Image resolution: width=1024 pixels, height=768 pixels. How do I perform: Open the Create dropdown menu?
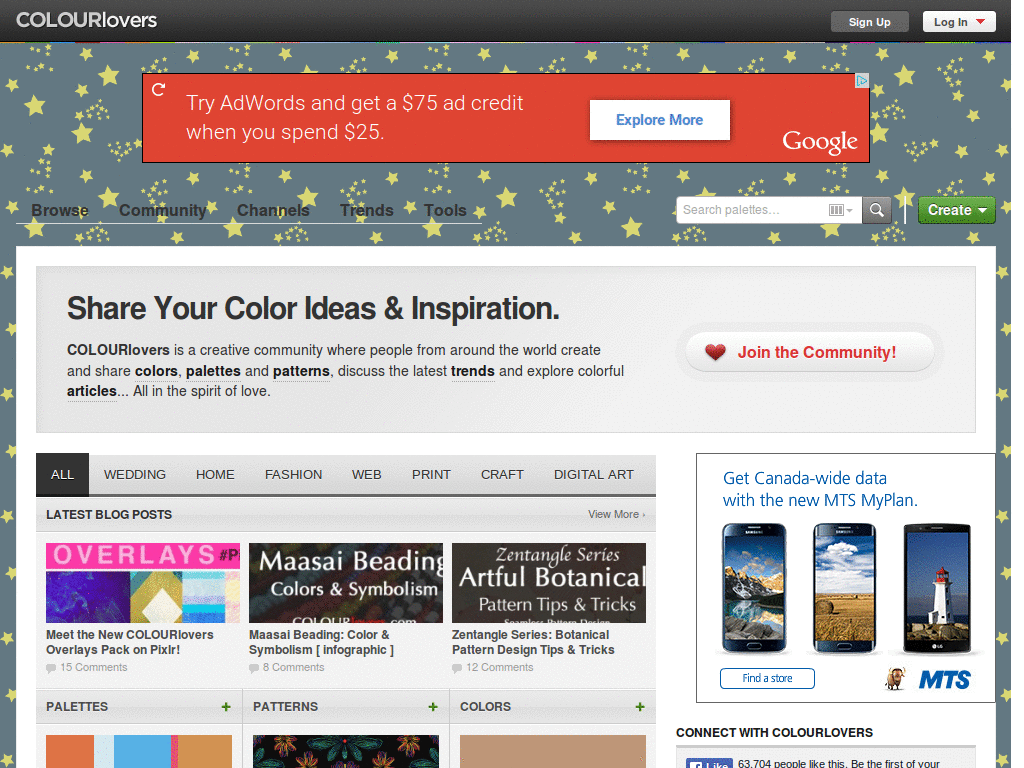click(x=957, y=210)
